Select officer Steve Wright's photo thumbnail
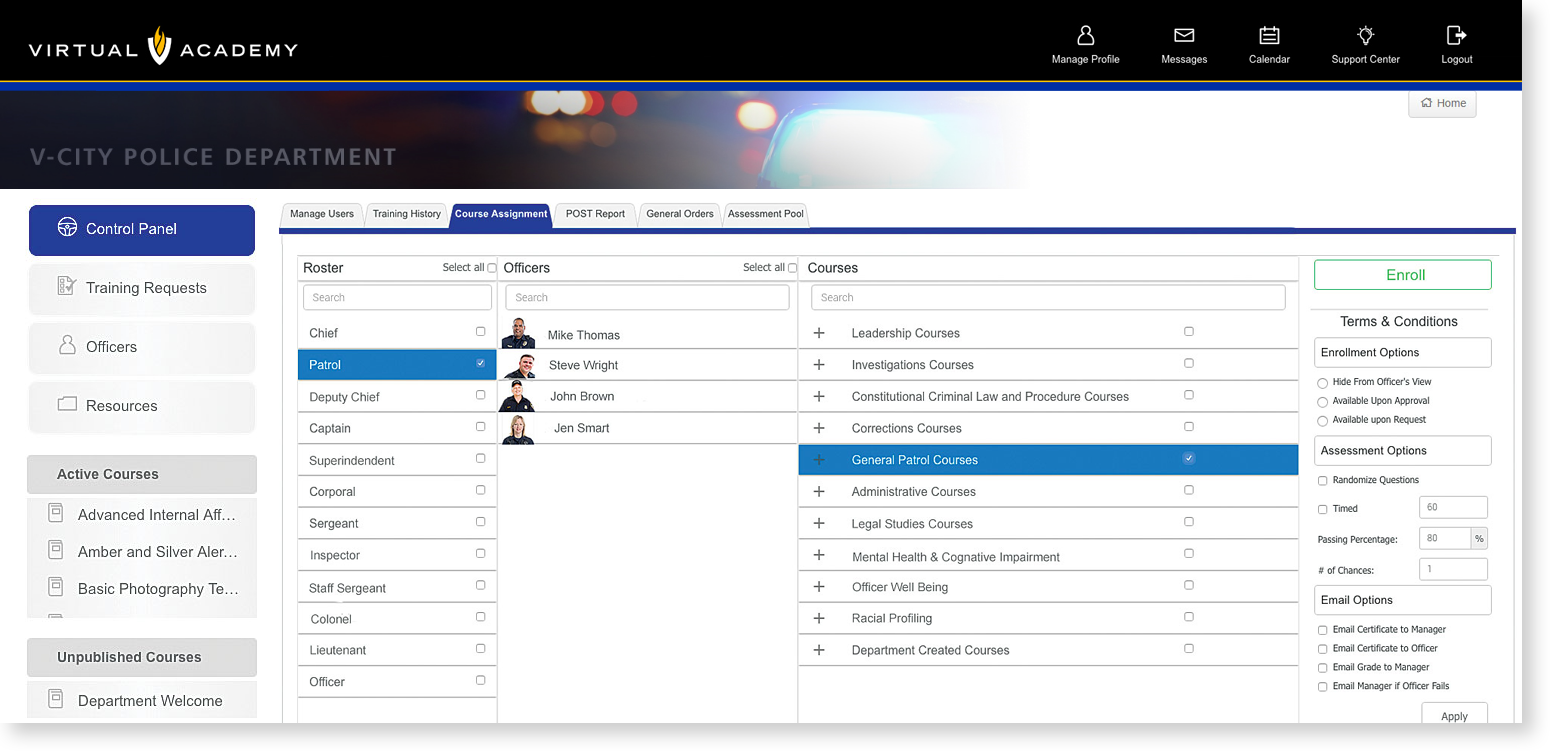The height and width of the screenshot is (751, 1551). (x=519, y=366)
